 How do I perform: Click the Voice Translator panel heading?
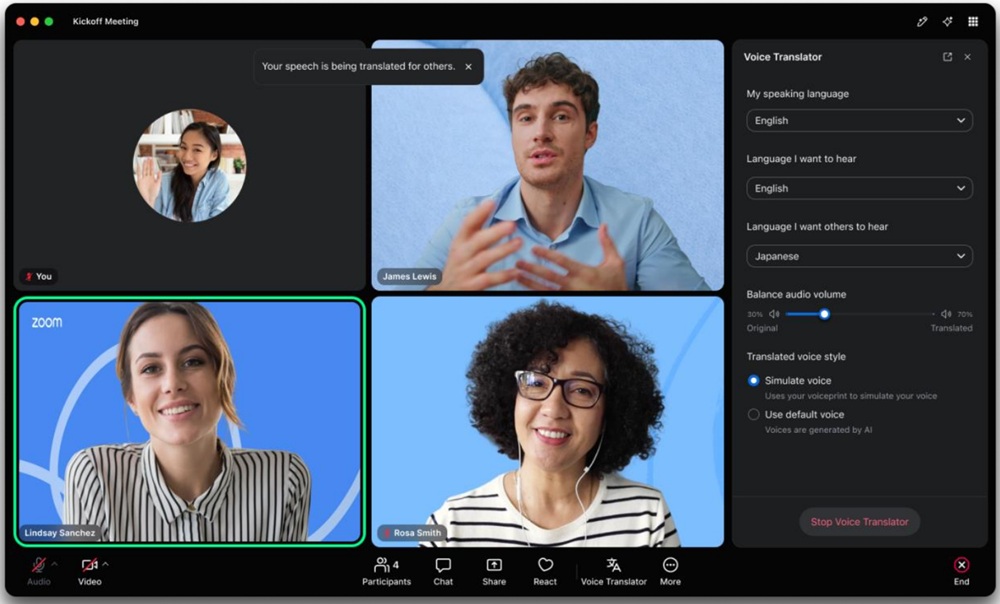783,57
